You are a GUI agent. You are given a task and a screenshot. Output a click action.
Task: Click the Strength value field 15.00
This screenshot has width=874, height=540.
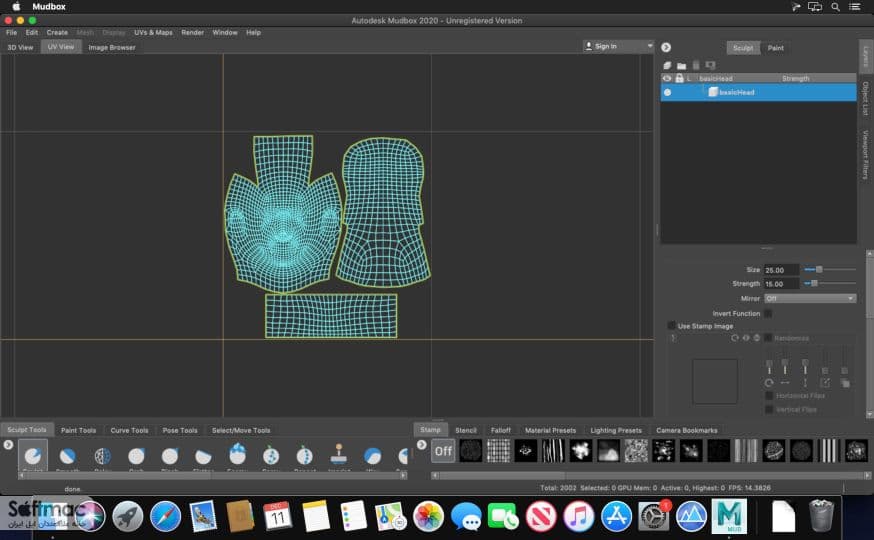781,284
